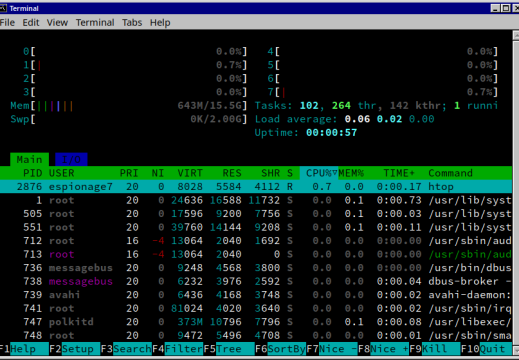Minimize the Terminal window
The width and height of the screenshot is (519, 360).
[x=496, y=8]
